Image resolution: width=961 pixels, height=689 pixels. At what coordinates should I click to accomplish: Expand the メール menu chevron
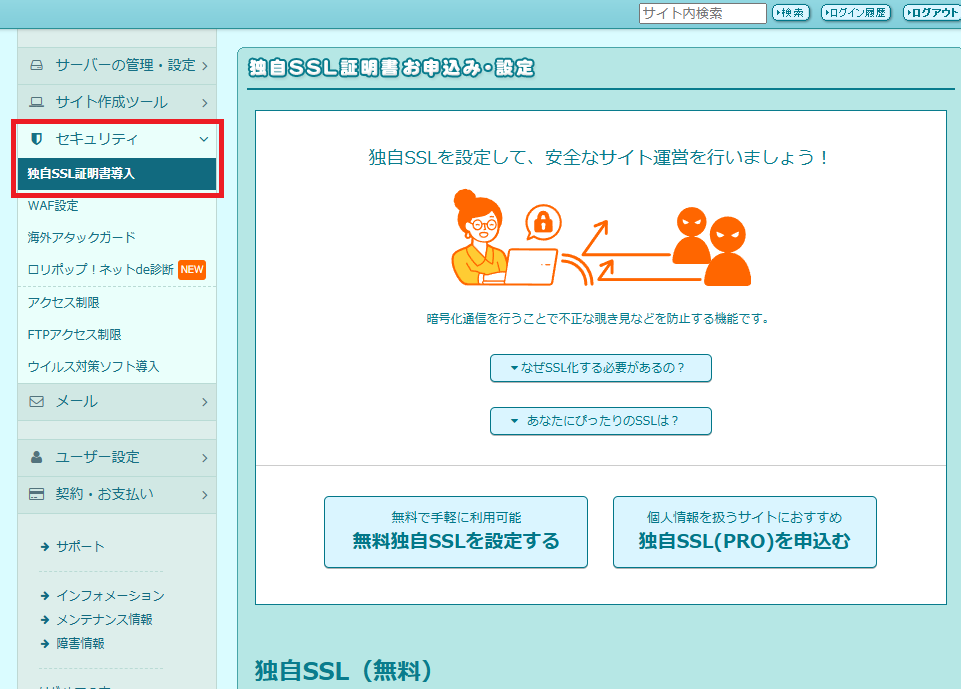(204, 402)
